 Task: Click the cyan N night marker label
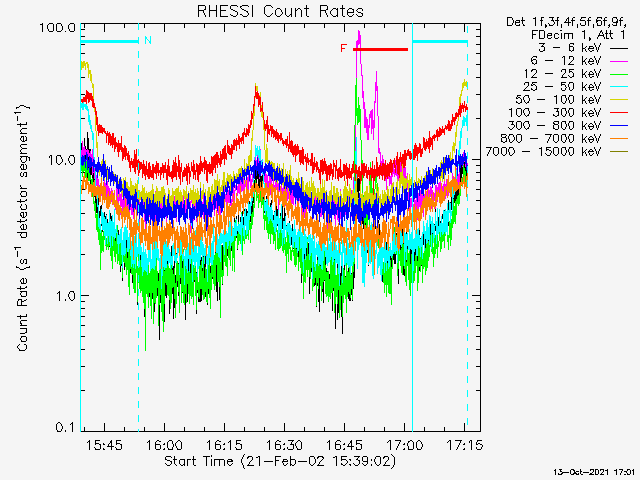tap(148, 40)
